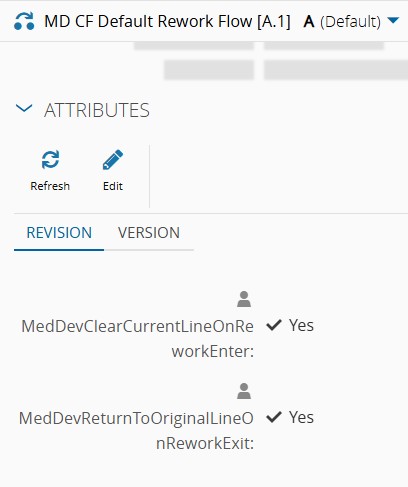
Task: Click the MedDevClearCurrentLineOnReworkEnter attribute label
Action: point(137,339)
